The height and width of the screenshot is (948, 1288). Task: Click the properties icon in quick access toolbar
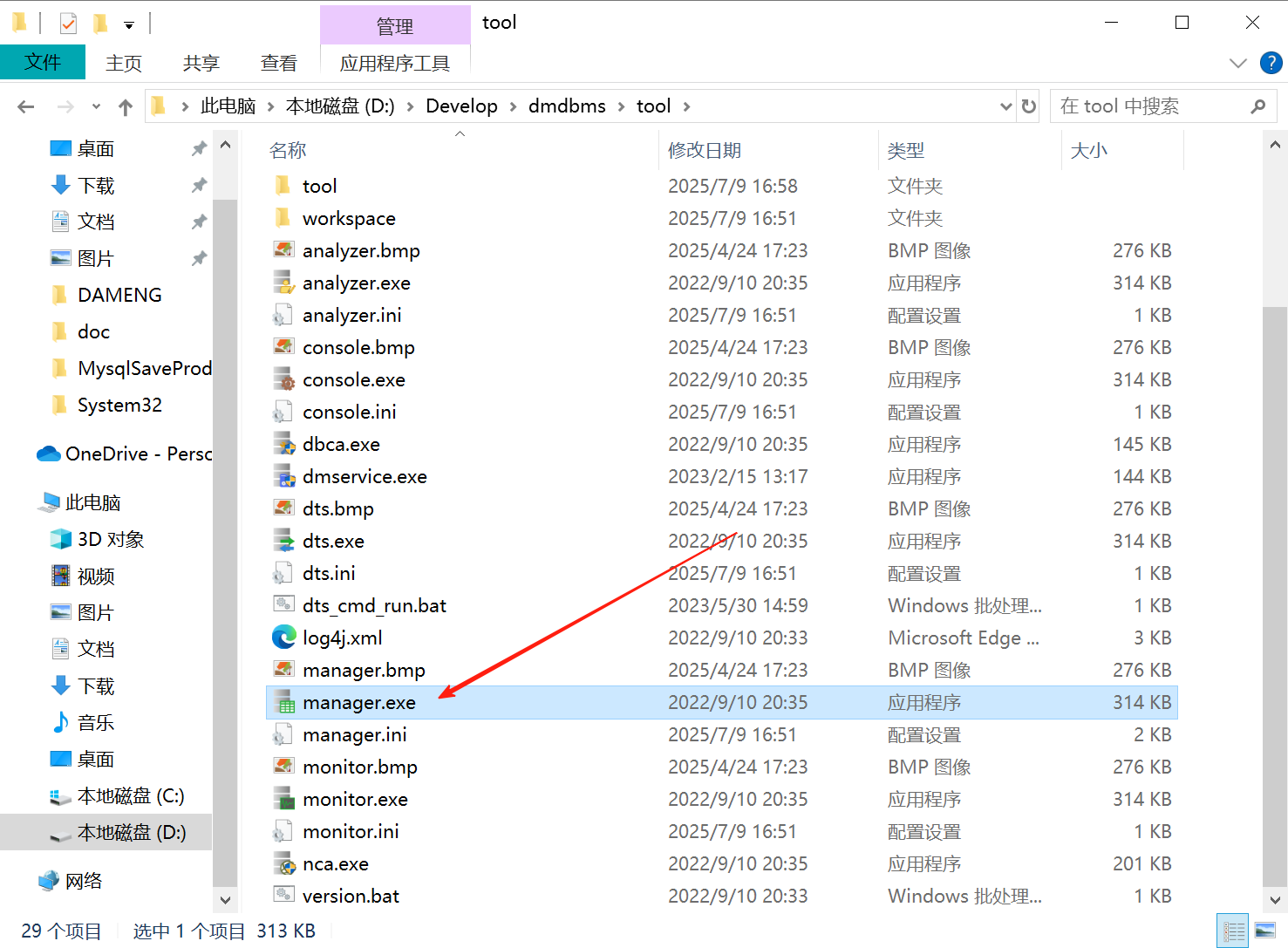pos(68,24)
